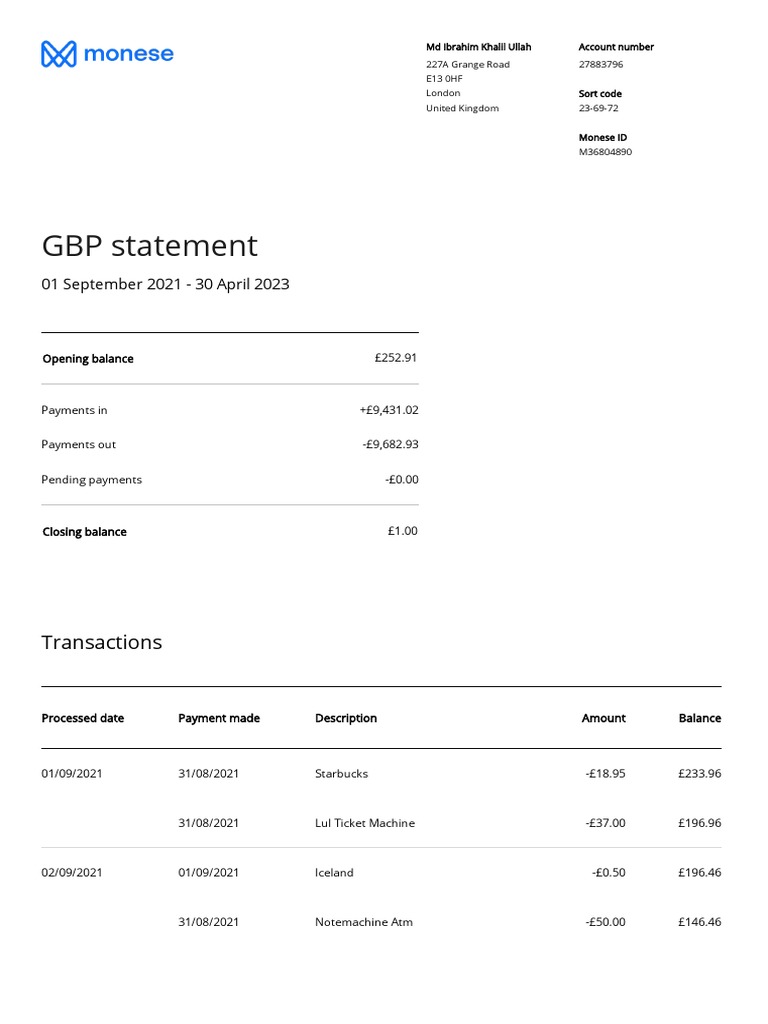Click the Description column header
768x1024 pixels.
tap(346, 718)
